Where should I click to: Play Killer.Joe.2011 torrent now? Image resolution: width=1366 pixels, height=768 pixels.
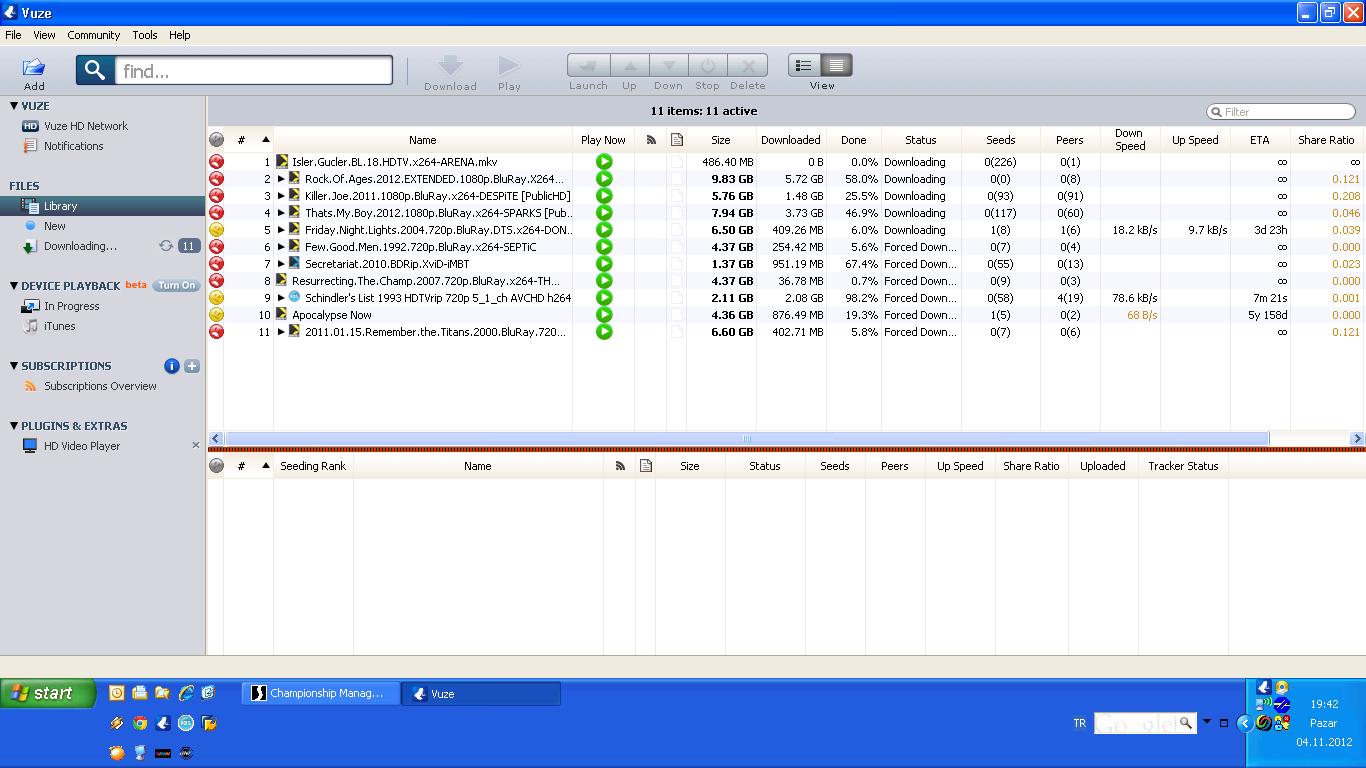[x=604, y=196]
